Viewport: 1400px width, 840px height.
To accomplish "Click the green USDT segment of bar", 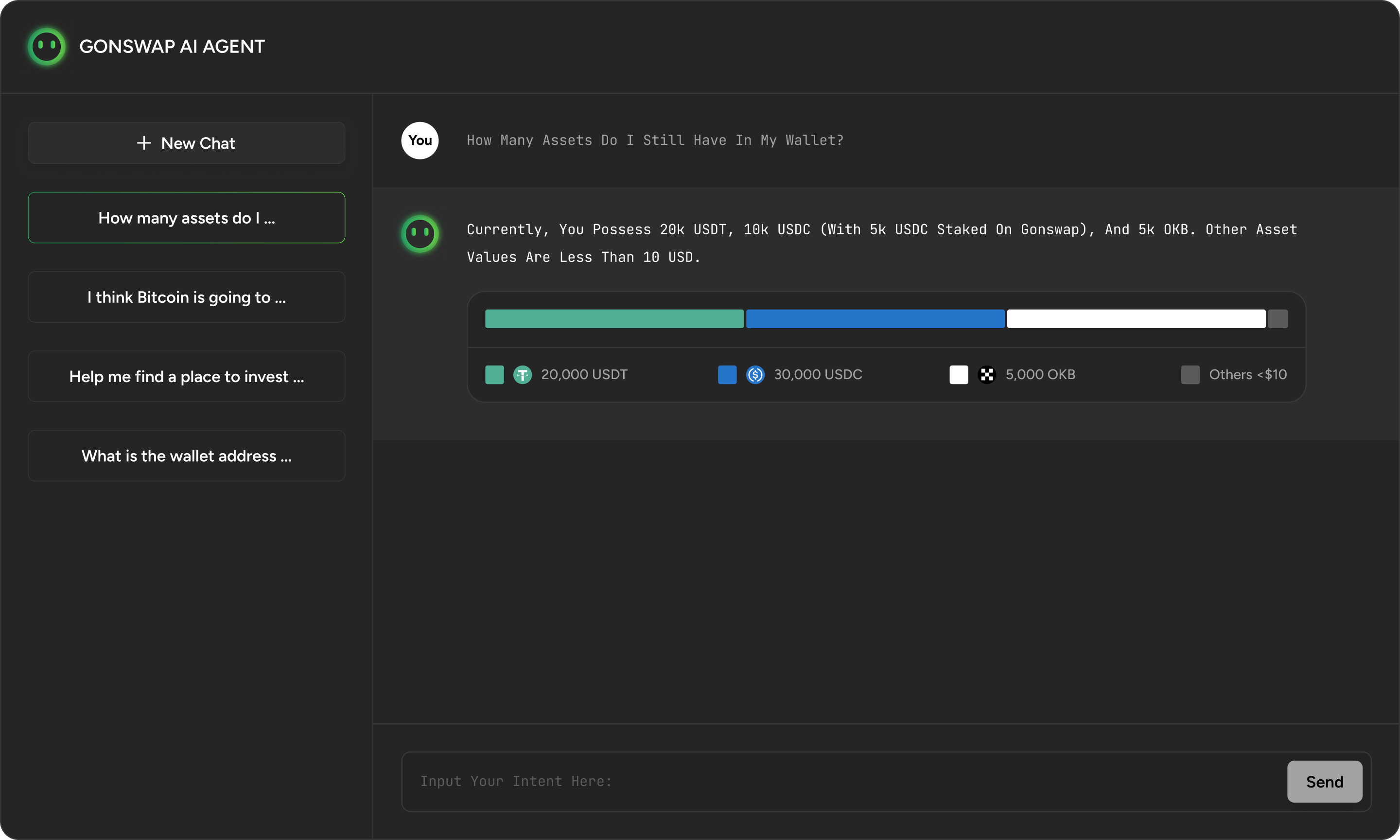I will click(x=614, y=319).
